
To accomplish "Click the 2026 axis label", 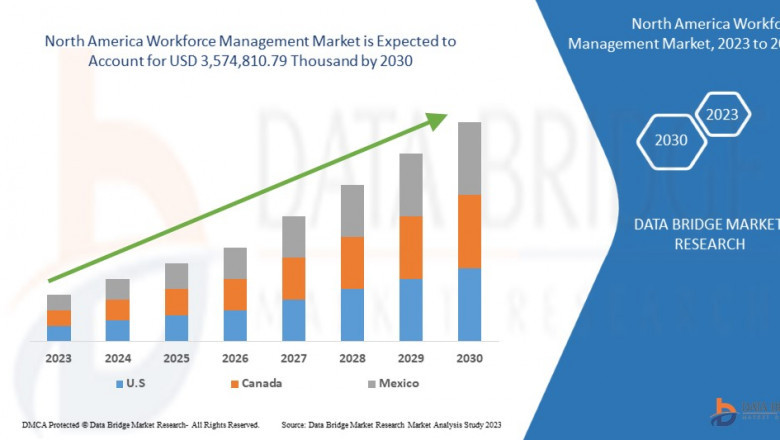I will [235, 358].
